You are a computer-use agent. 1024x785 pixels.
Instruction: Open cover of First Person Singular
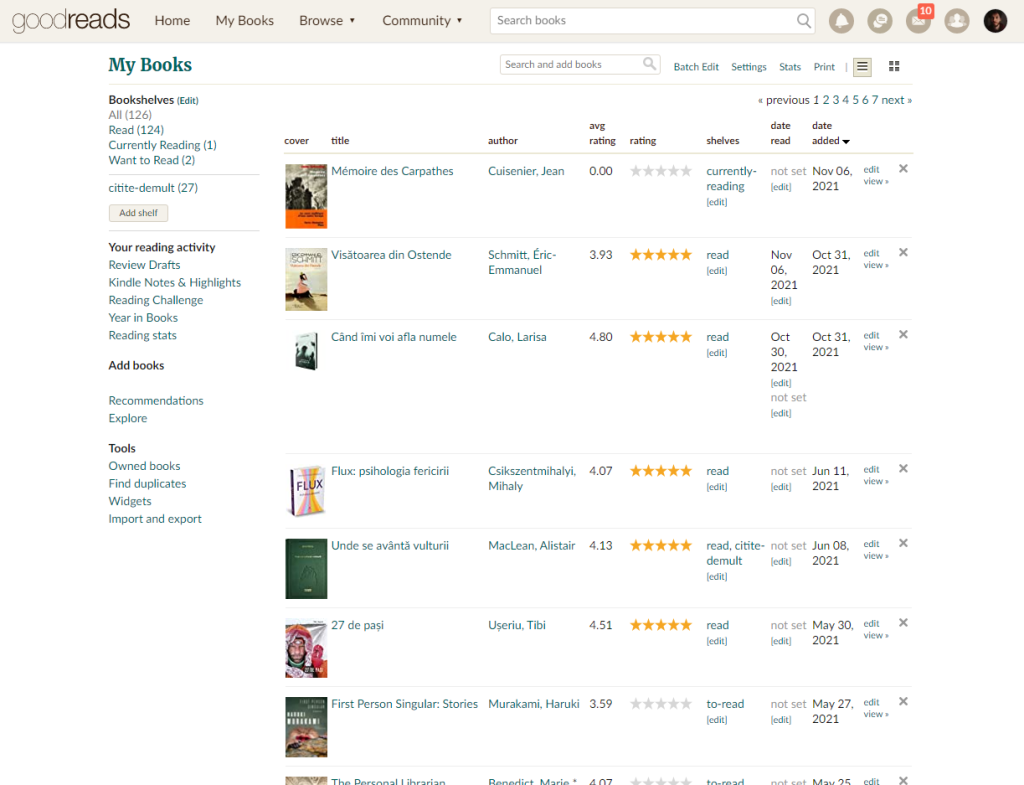306,728
